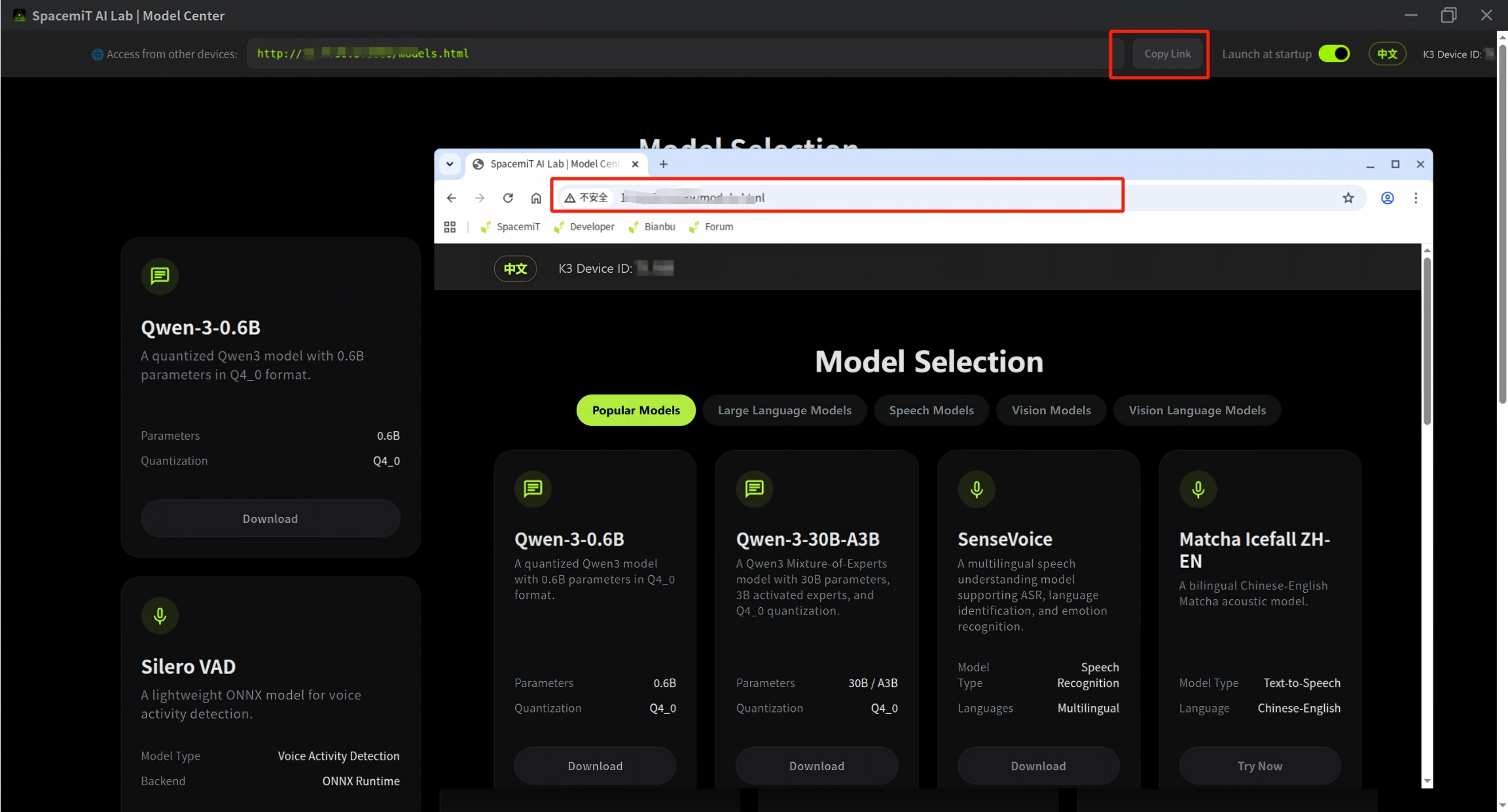Click the 'Multilingual' languages value

(x=1088, y=708)
